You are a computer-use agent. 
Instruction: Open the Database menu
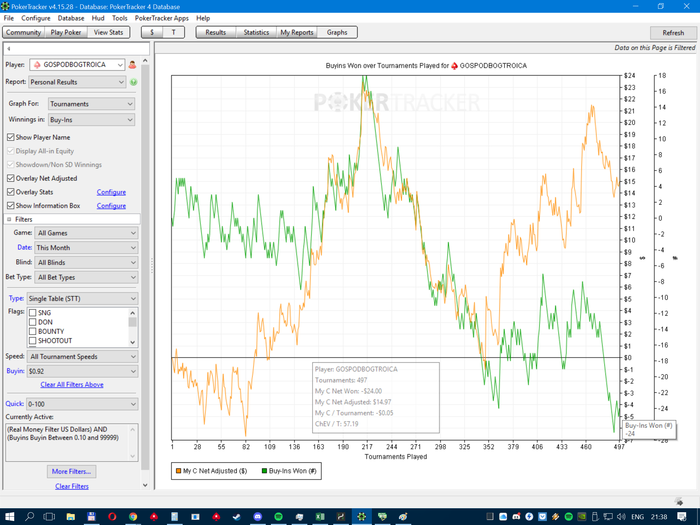(x=71, y=18)
